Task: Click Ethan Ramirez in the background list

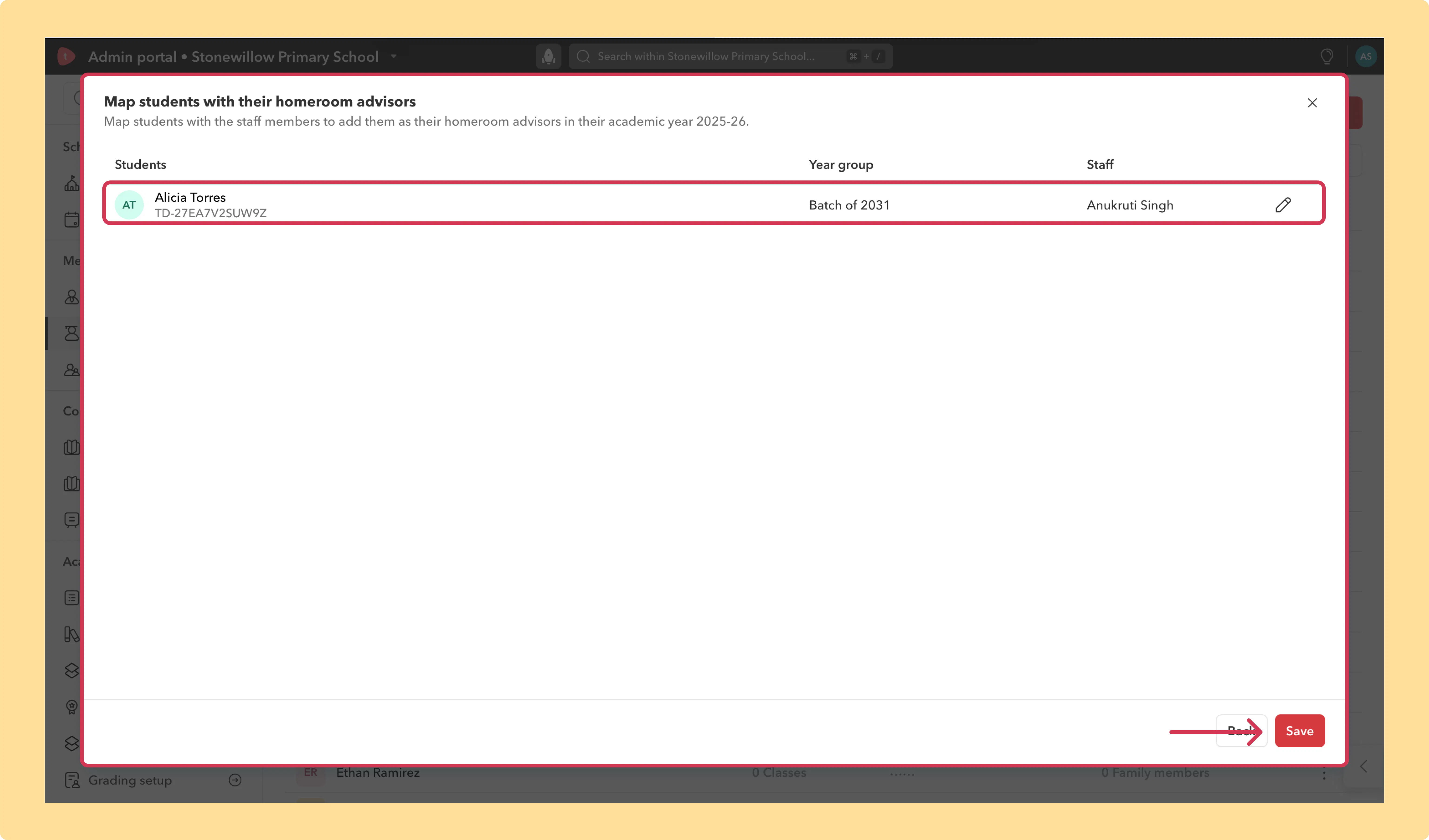Action: tap(378, 773)
